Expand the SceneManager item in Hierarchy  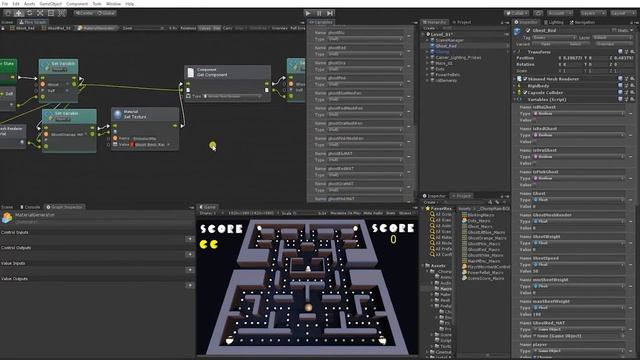(428, 40)
